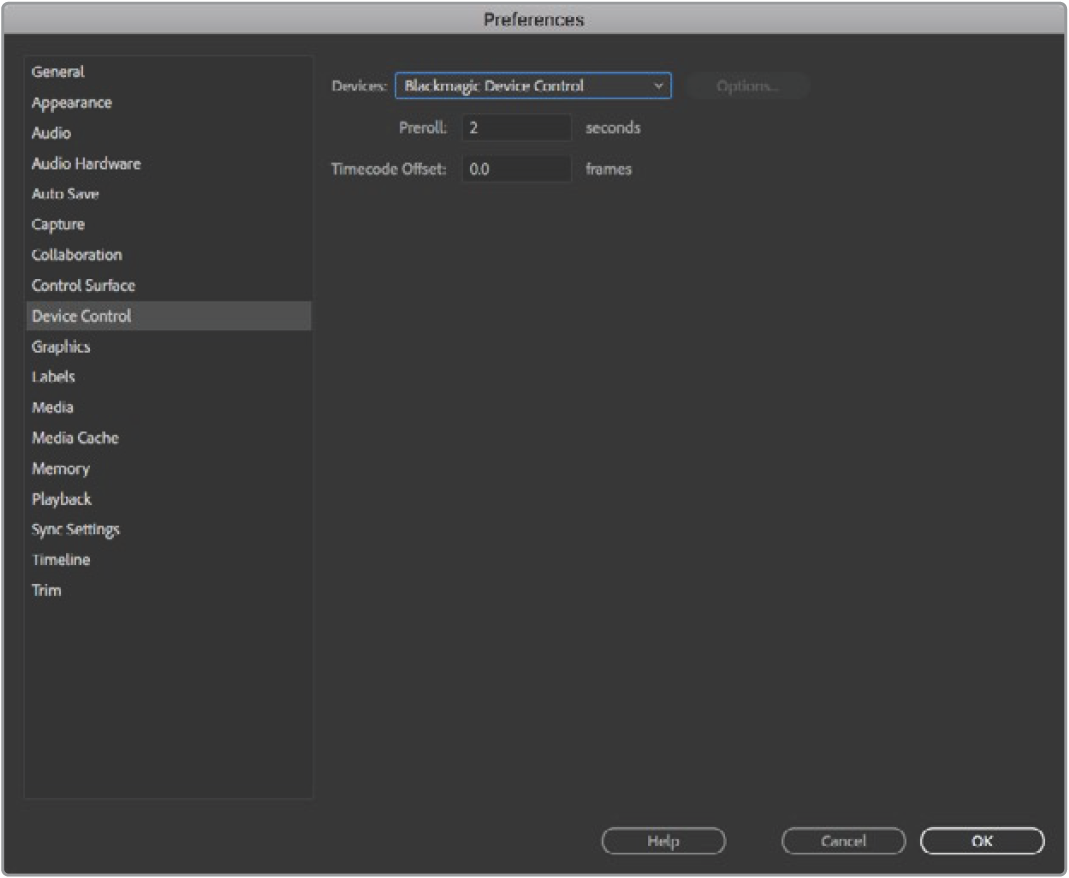Select Playback in the sidebar

[x=61, y=499]
